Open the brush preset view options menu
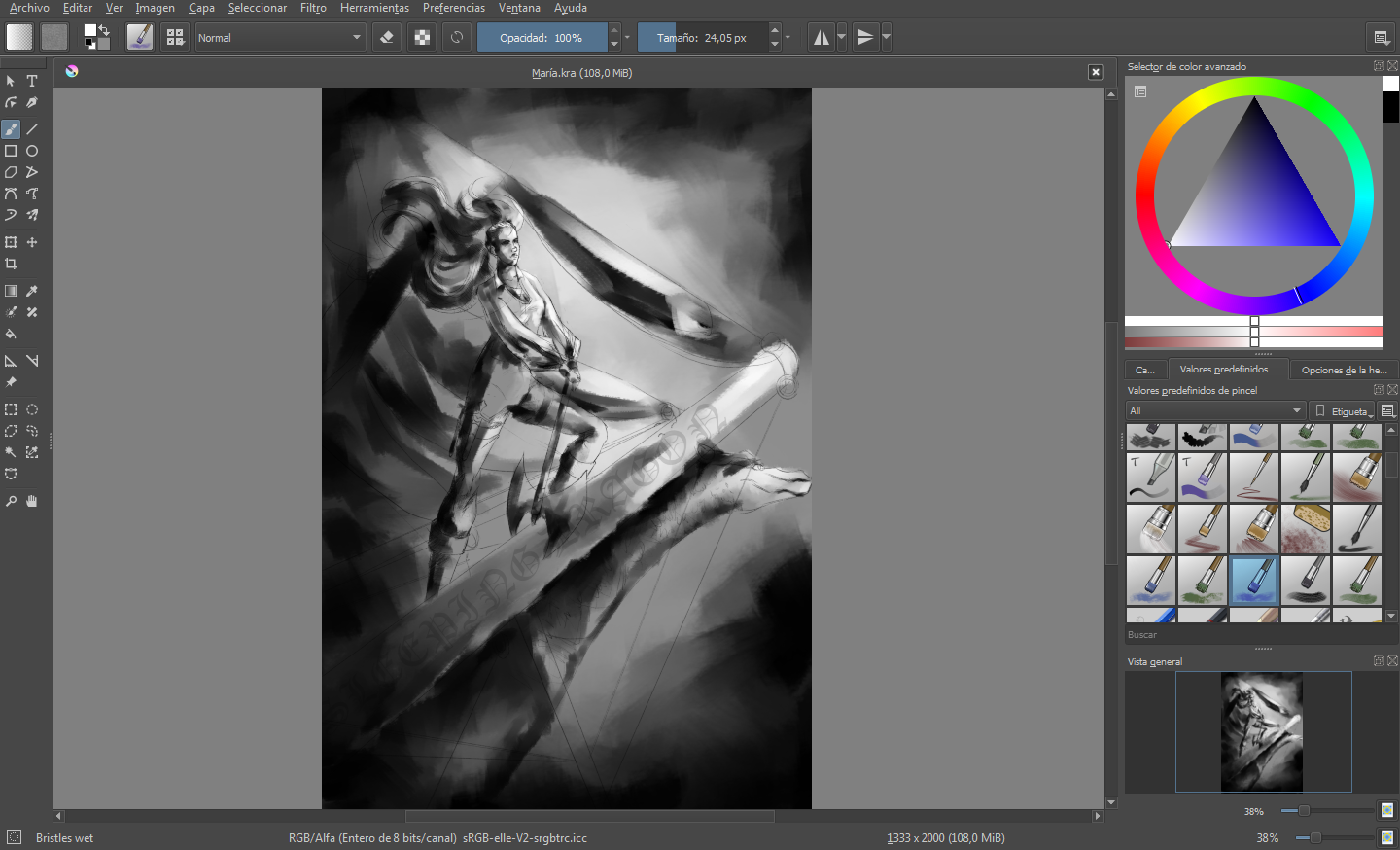The width and height of the screenshot is (1400, 850). point(1388,410)
